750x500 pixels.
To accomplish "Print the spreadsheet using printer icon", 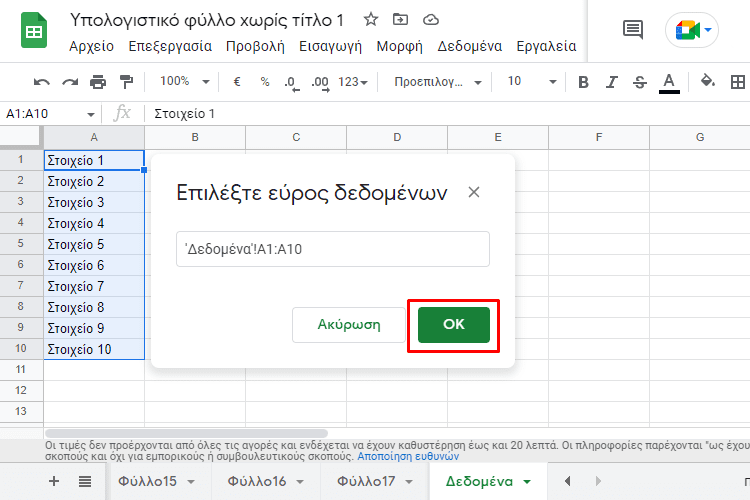I will 97,82.
